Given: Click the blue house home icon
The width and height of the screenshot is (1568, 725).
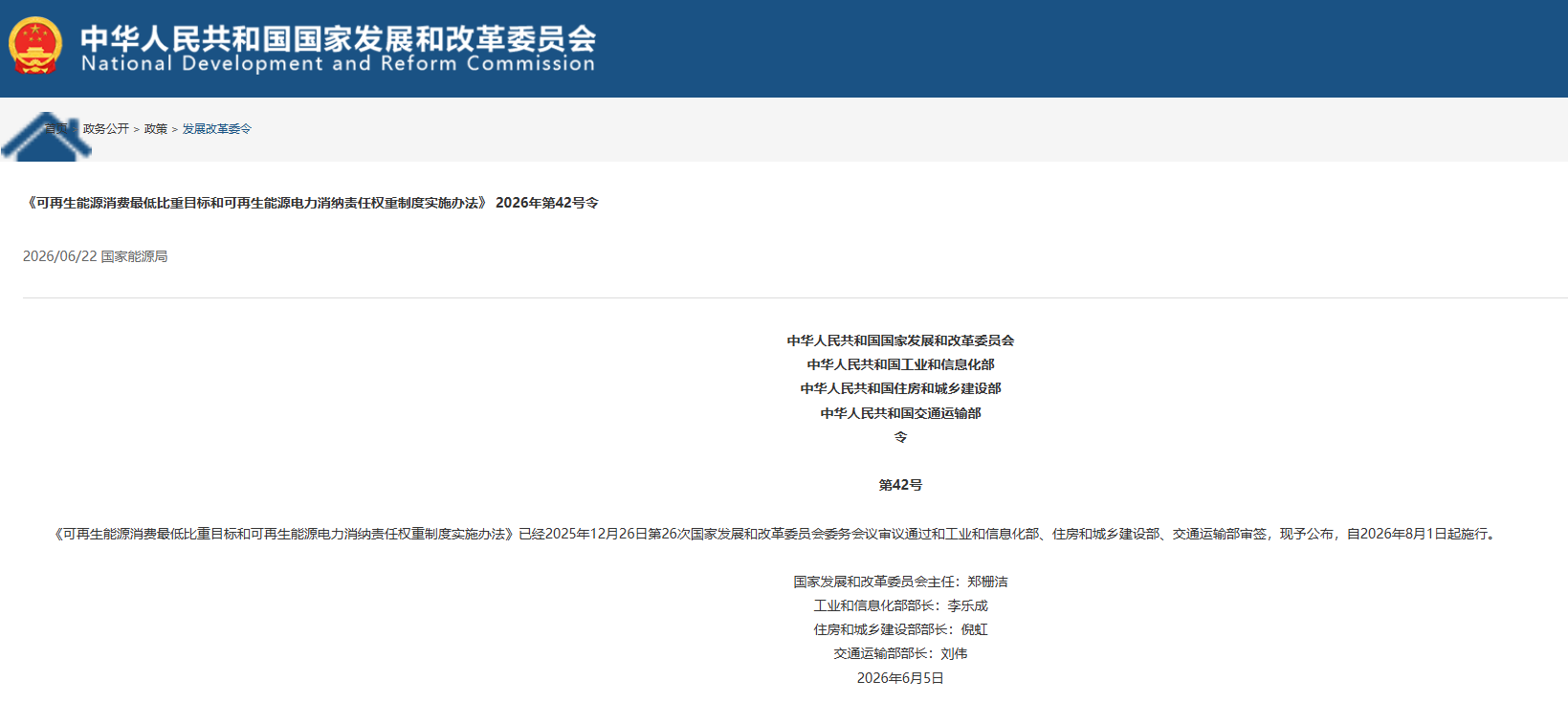Looking at the screenshot, I should coord(46,137).
